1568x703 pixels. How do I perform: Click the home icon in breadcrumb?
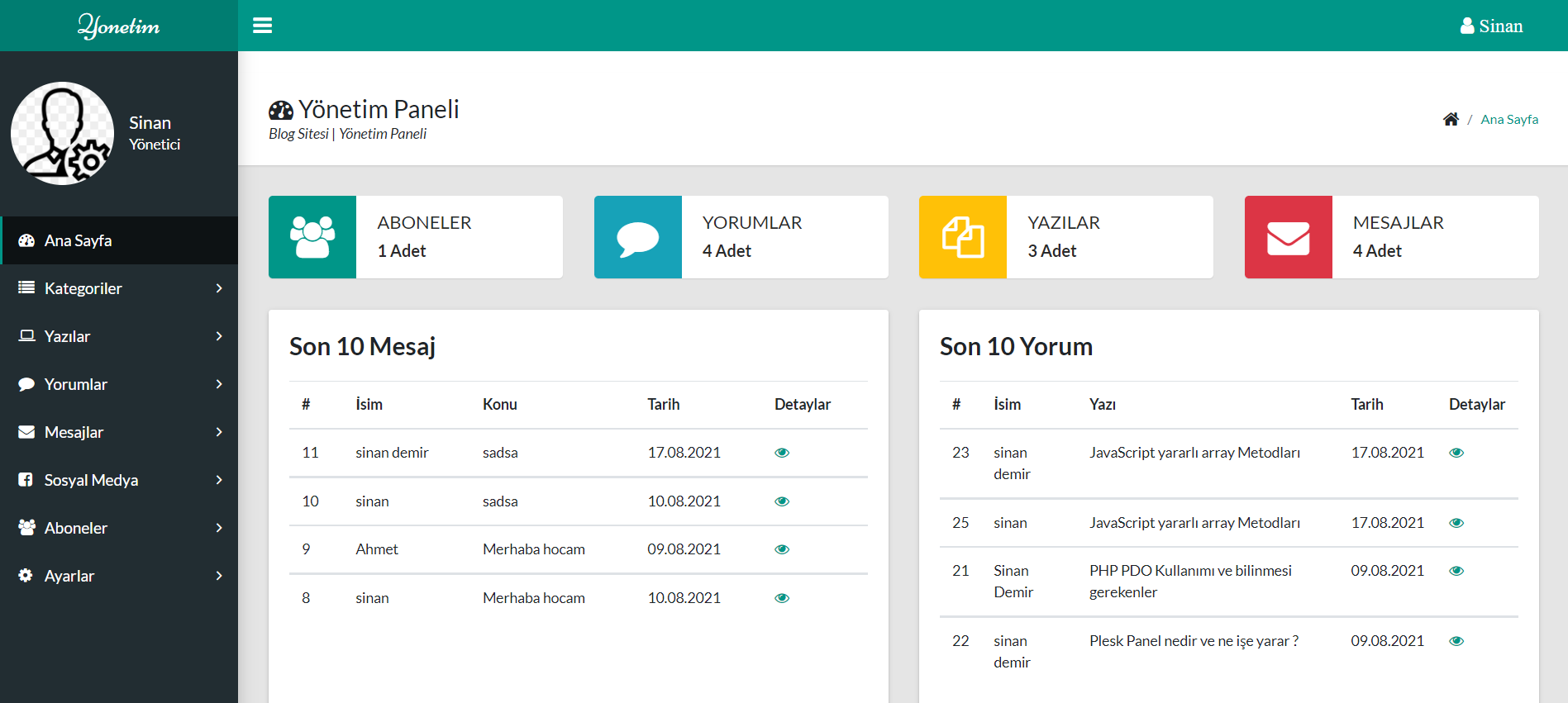1451,119
